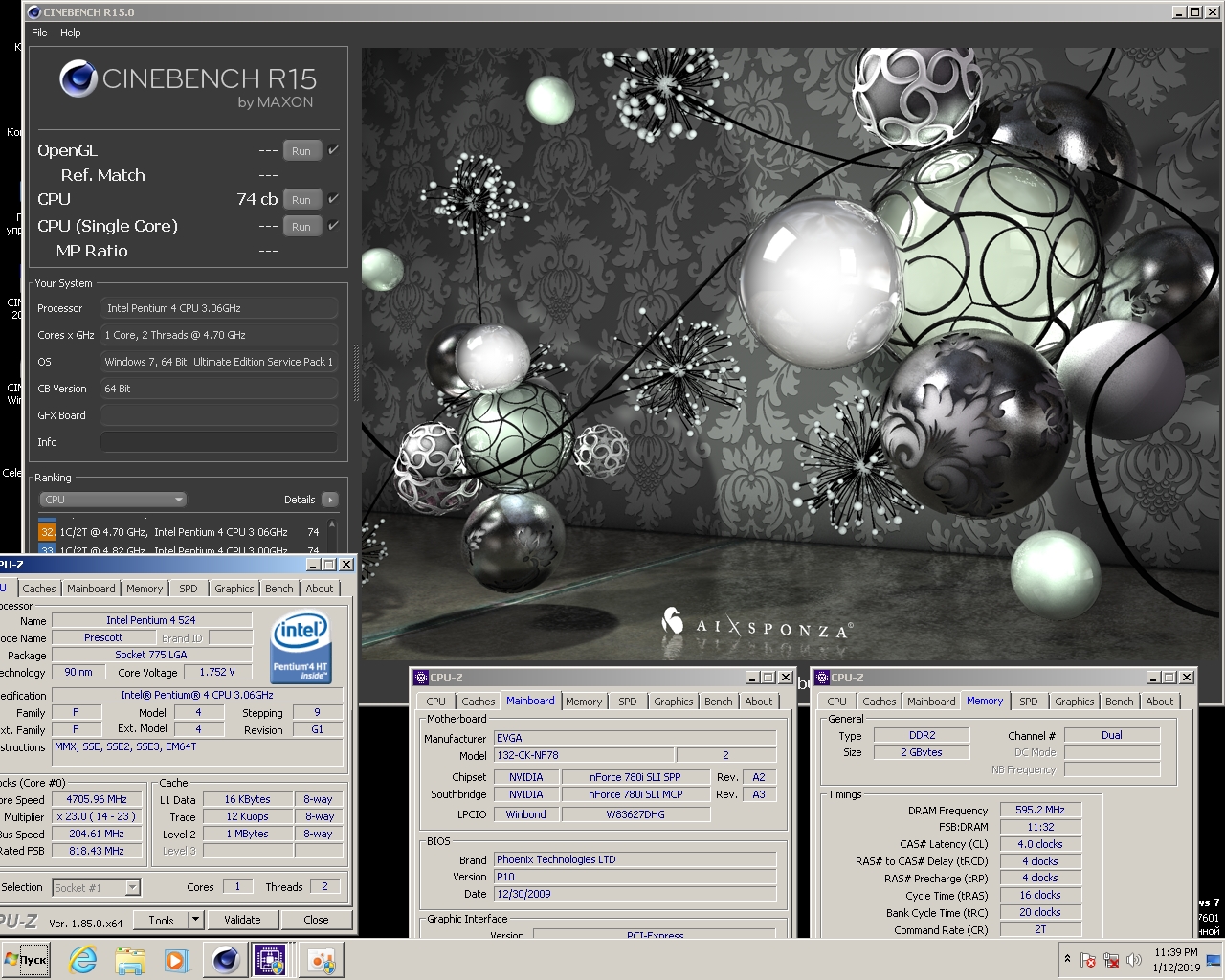Click the Processor field Intel Pentium 4
Screen dimensions: 1225x980
click(x=219, y=308)
